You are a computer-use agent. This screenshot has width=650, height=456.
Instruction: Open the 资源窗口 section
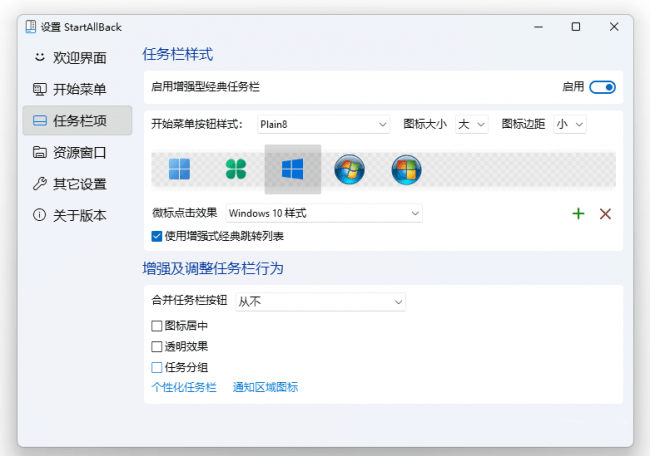point(77,152)
